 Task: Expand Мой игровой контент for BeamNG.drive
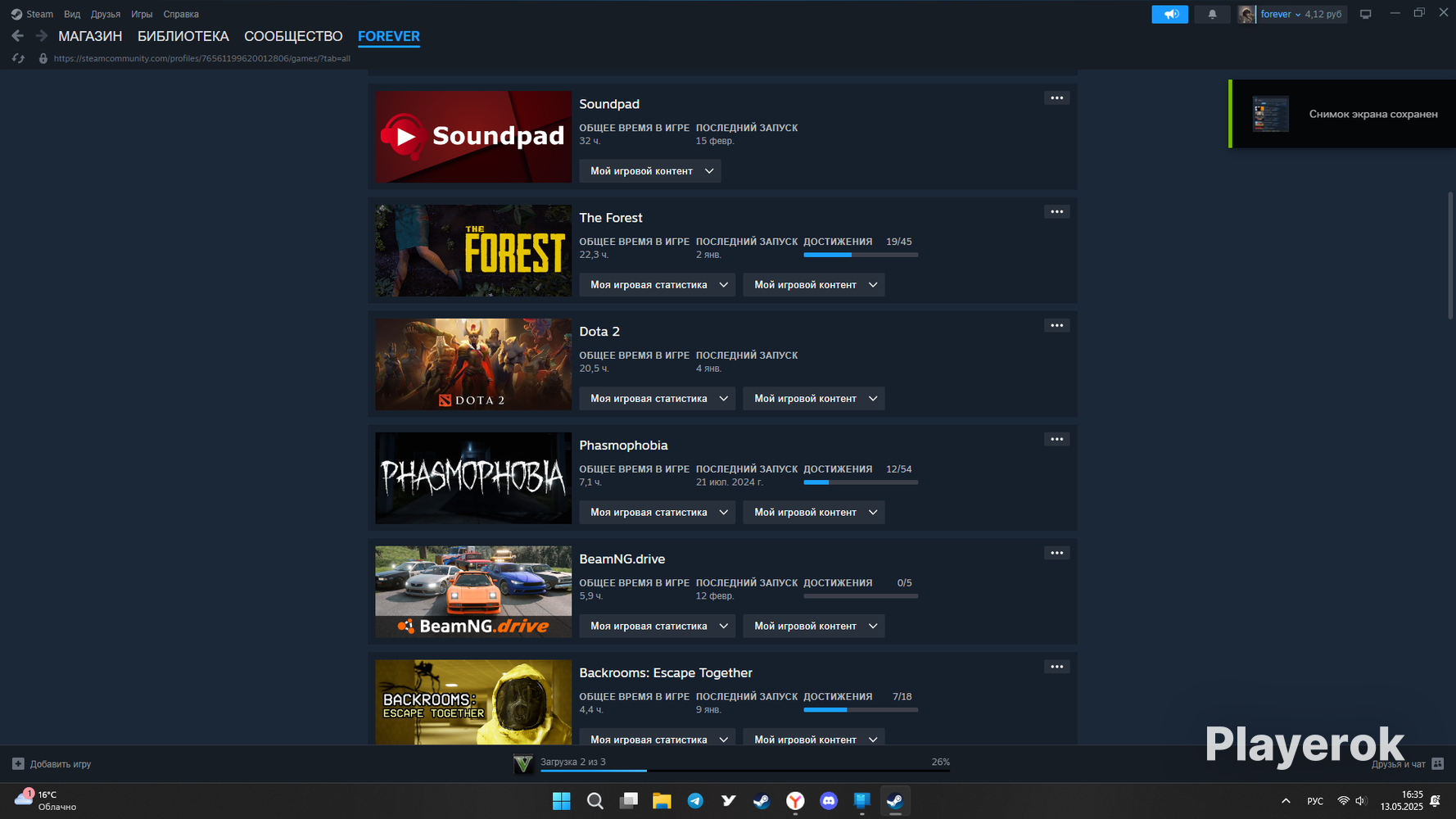point(814,627)
